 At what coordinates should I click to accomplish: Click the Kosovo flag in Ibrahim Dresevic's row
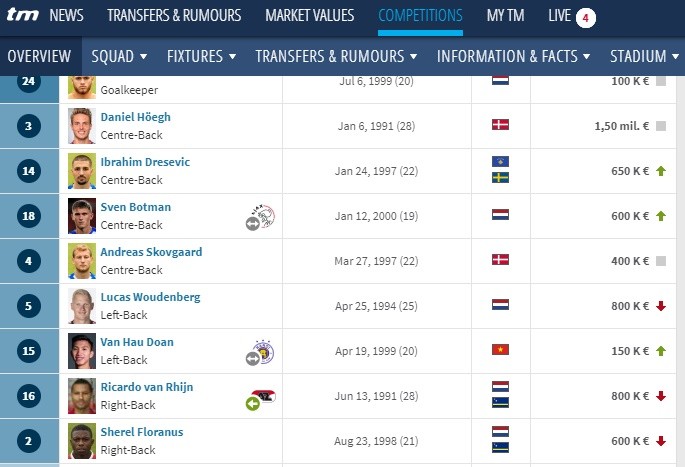pyautogui.click(x=501, y=162)
